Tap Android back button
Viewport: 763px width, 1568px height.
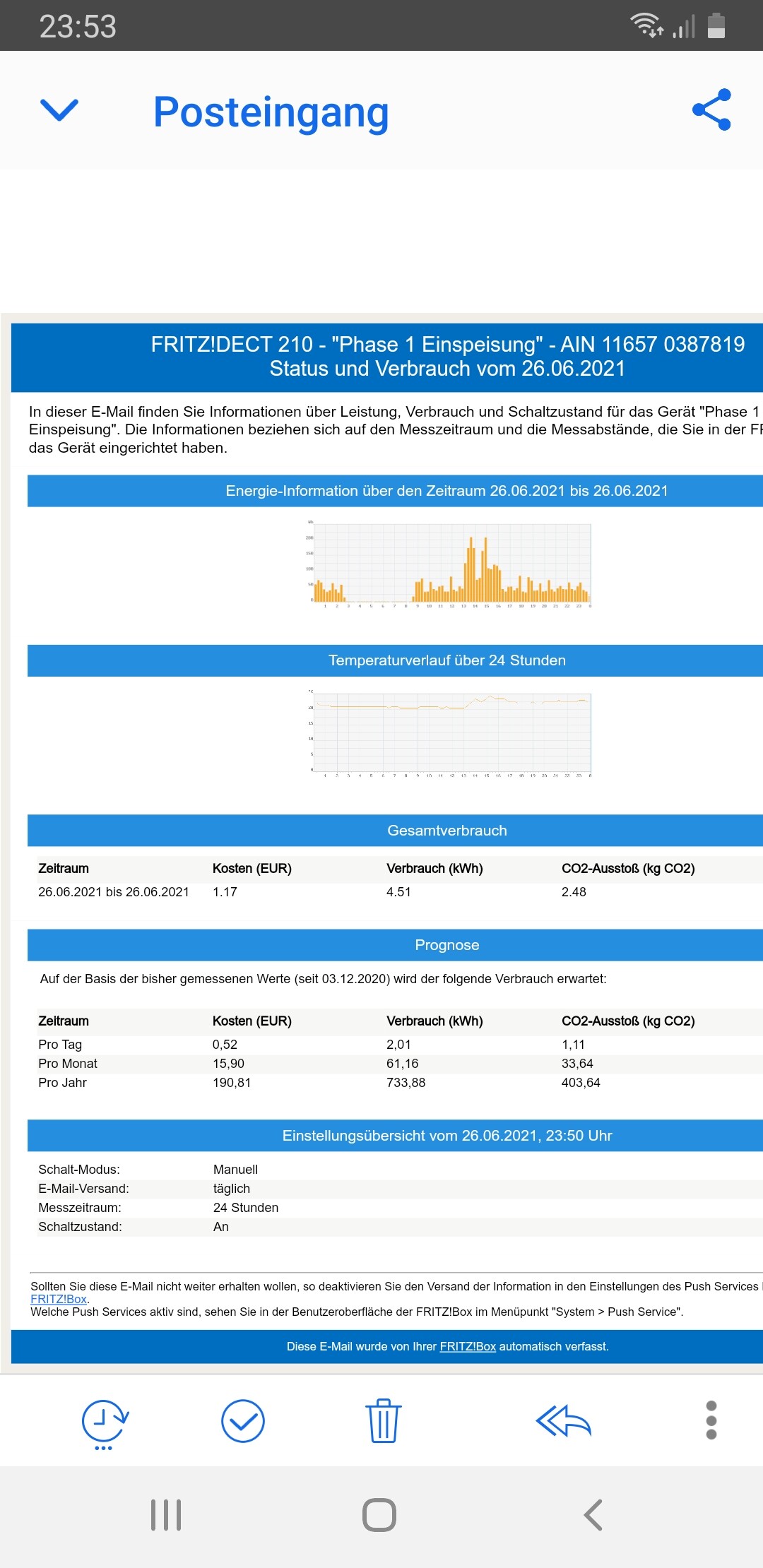(x=593, y=1515)
